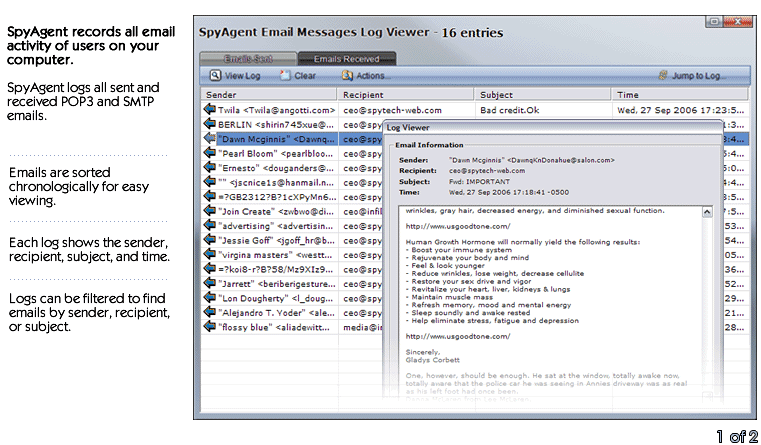Screen dimensions: 761x445
Task: Click the Wed, 27 Sep 2006 17:23 time cell
Action: coord(680,110)
